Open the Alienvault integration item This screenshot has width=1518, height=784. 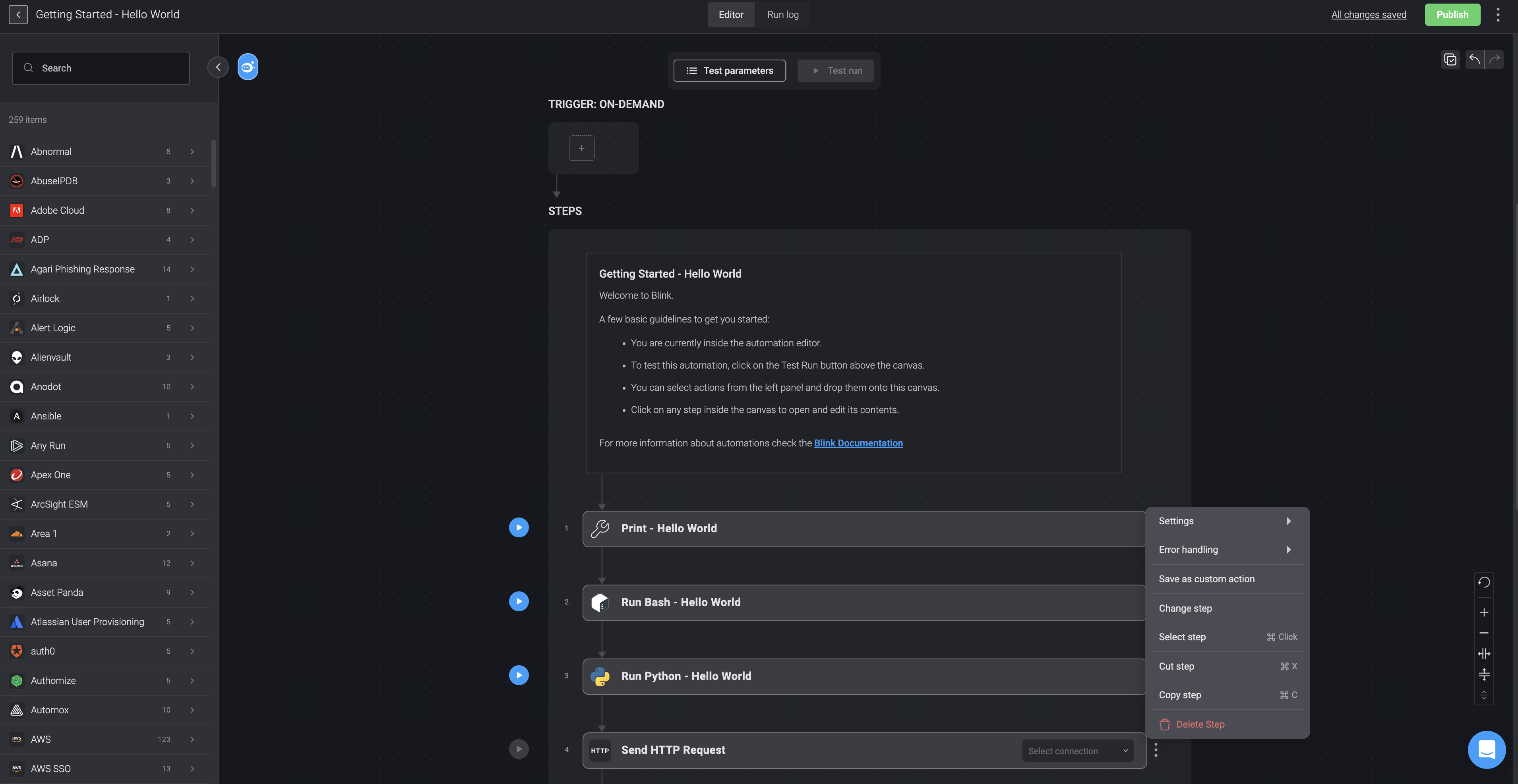(105, 357)
